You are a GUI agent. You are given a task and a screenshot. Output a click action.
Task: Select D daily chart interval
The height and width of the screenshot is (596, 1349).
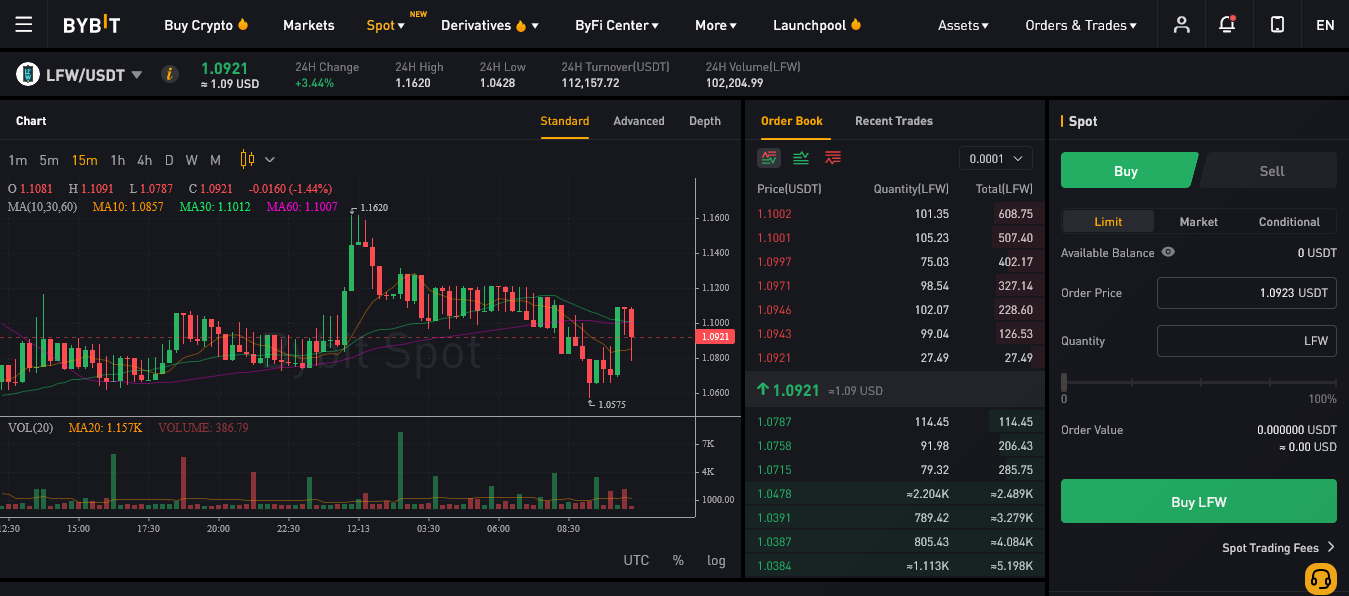169,160
